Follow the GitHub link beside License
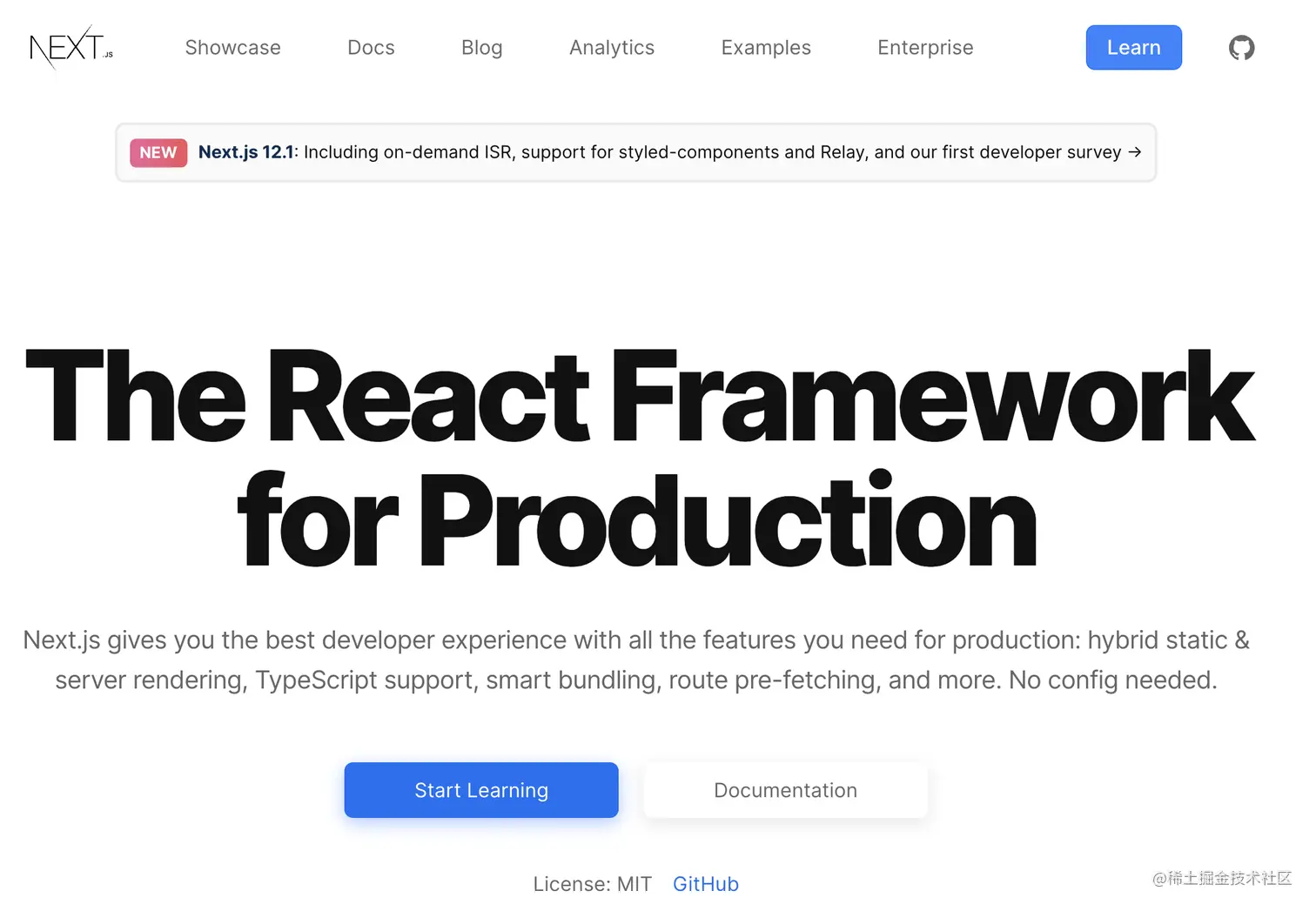Image resolution: width=1316 pixels, height=911 pixels. pos(705,884)
